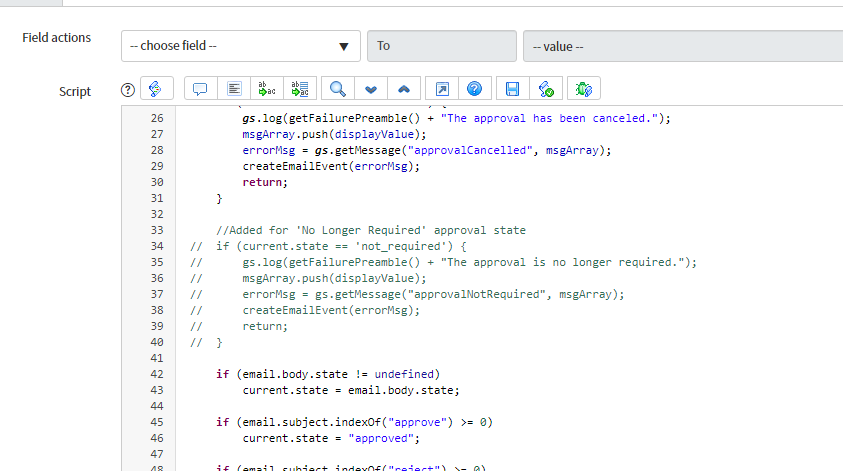
Task: Open editor help blue question icon
Action: [x=475, y=89]
